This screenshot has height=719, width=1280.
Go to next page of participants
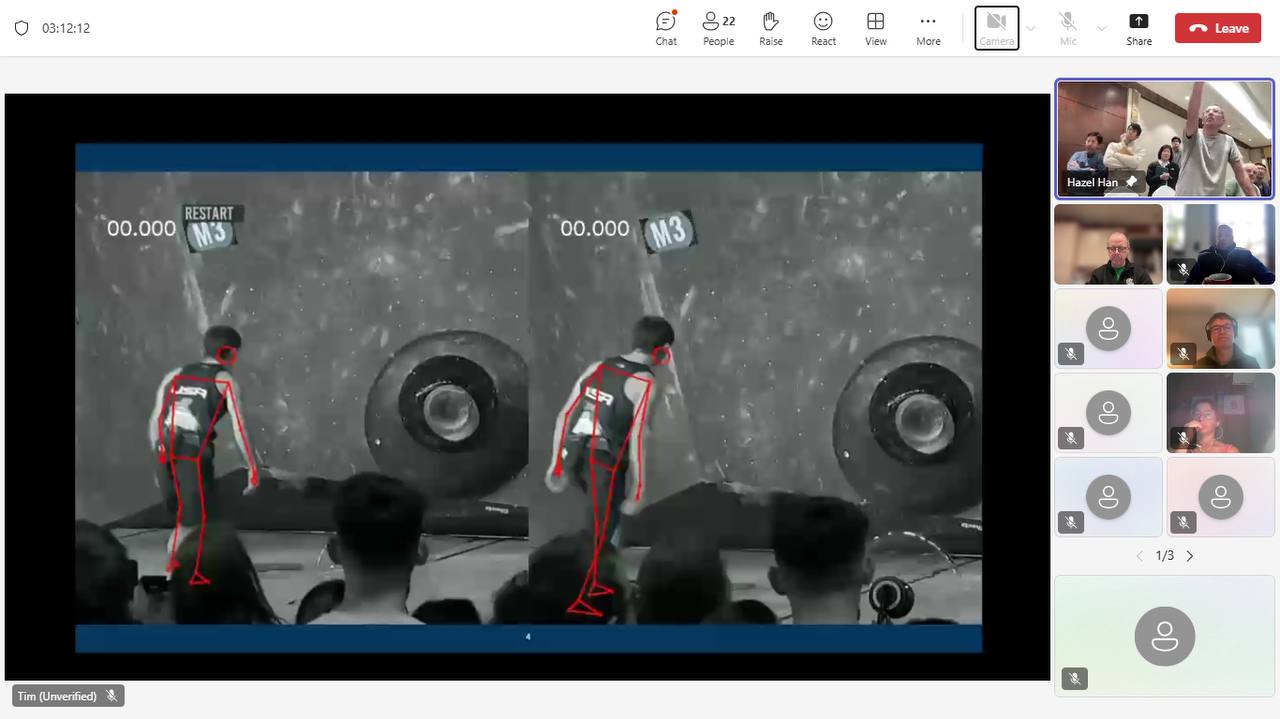pyautogui.click(x=1190, y=556)
